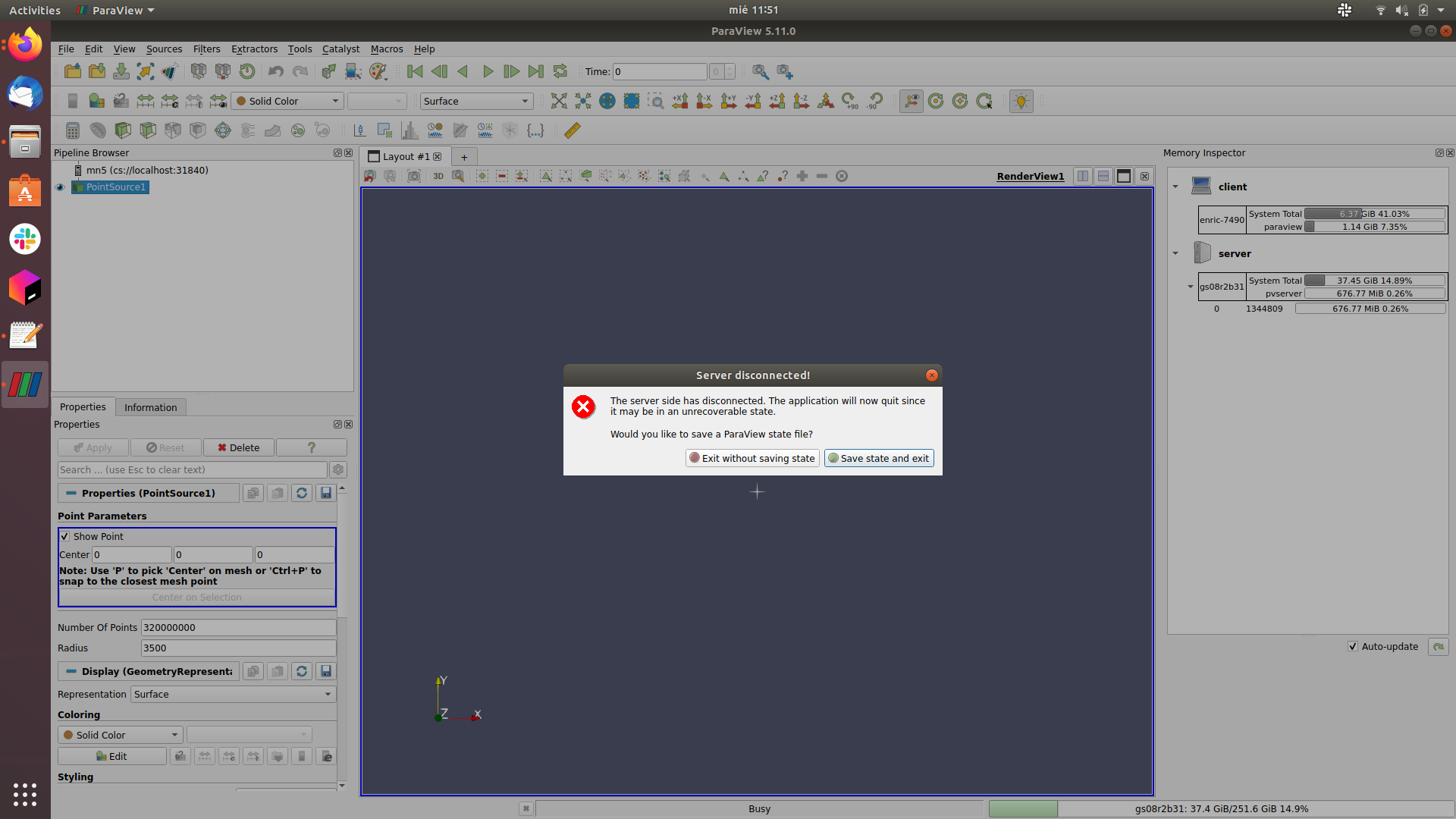Viewport: 1456px width, 819px height.
Task: Collapse Display (GeometryRepresentation) section
Action: (x=149, y=671)
